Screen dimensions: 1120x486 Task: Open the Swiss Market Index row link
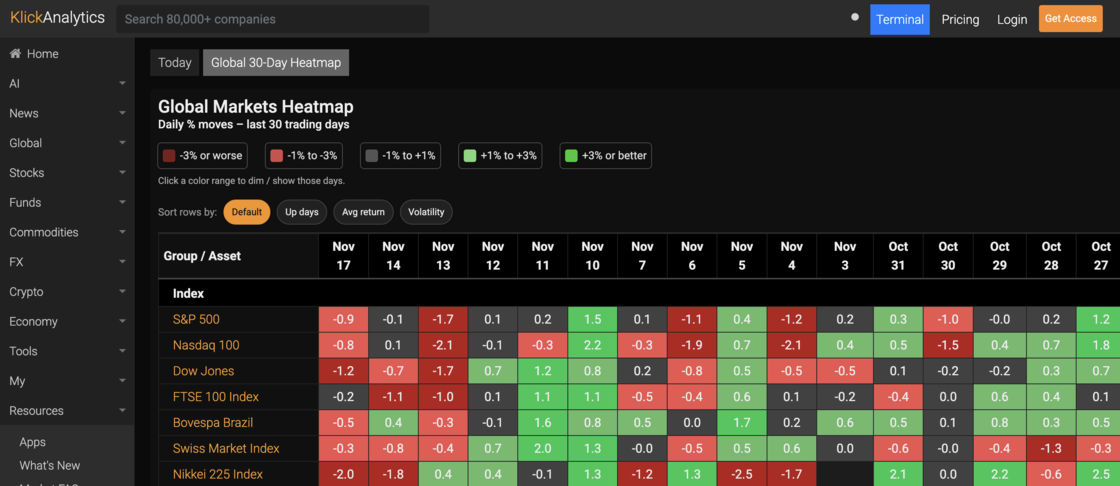coord(226,448)
